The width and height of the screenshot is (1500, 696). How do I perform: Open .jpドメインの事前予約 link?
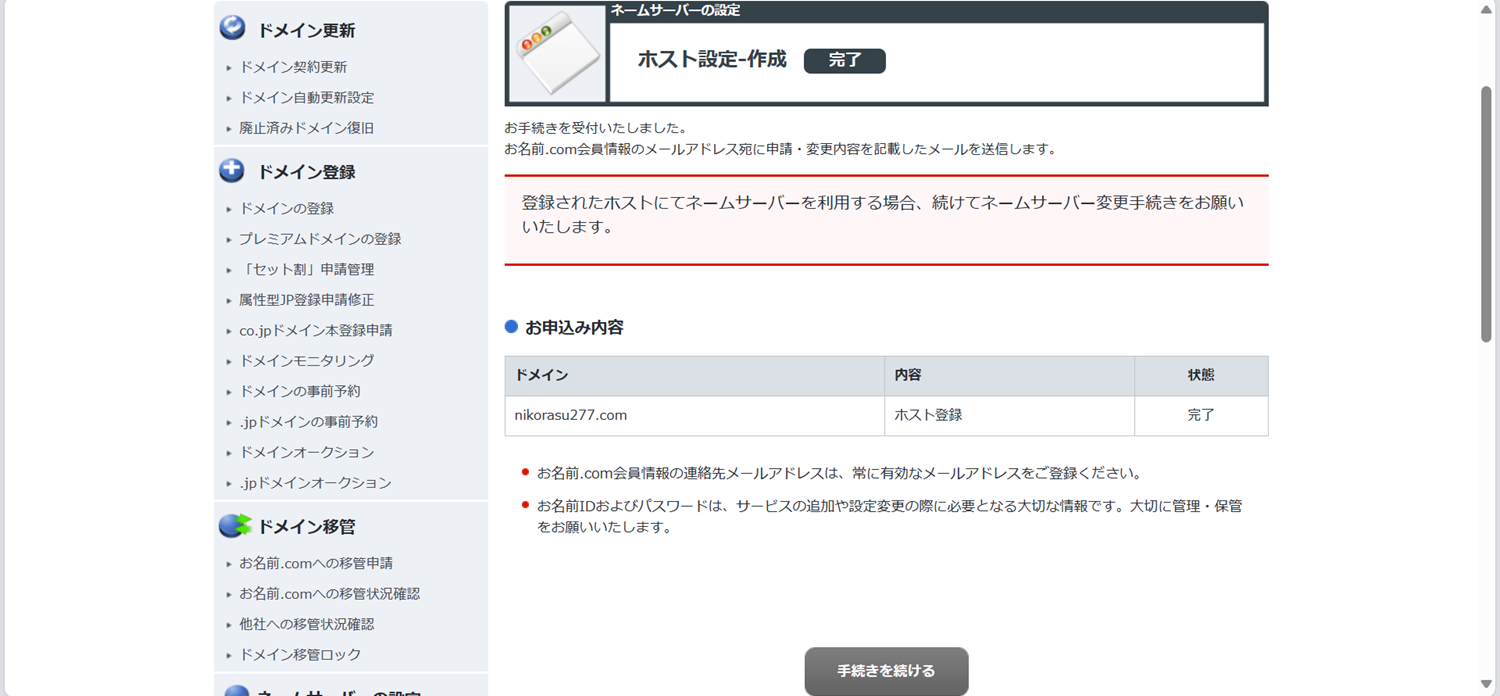coord(308,422)
